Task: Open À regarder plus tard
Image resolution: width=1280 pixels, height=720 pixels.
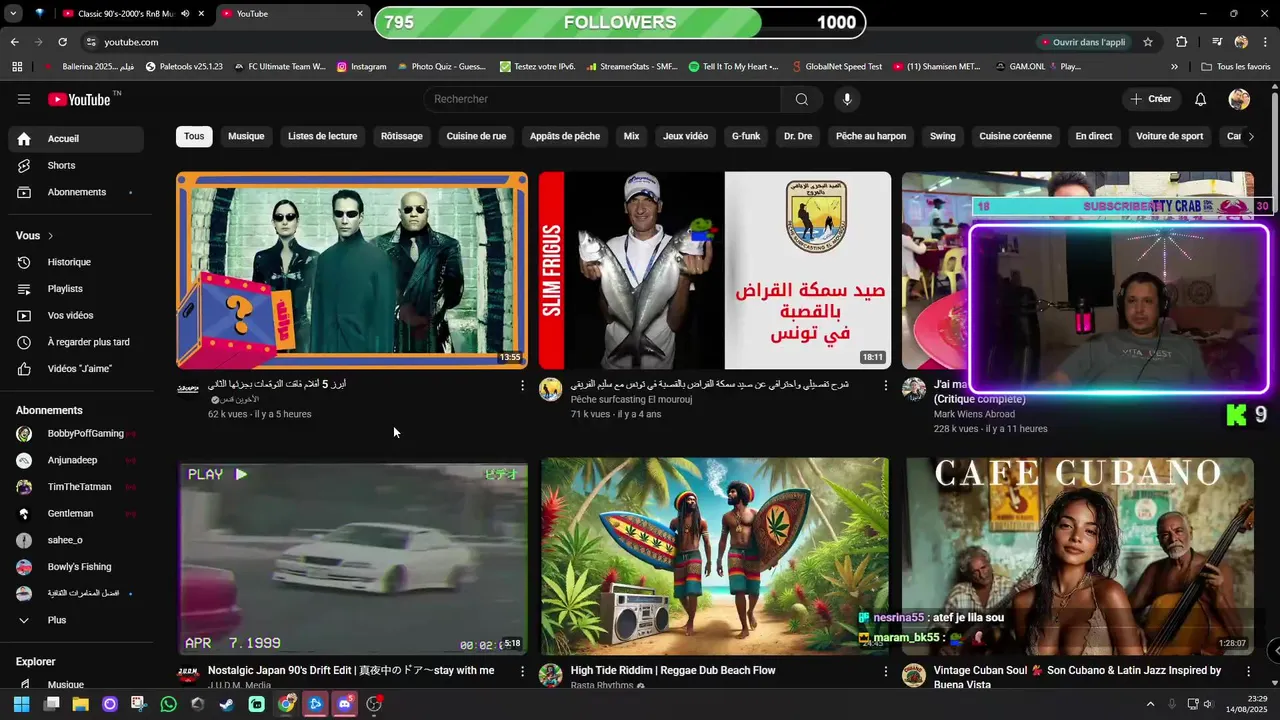Action: pos(76,342)
